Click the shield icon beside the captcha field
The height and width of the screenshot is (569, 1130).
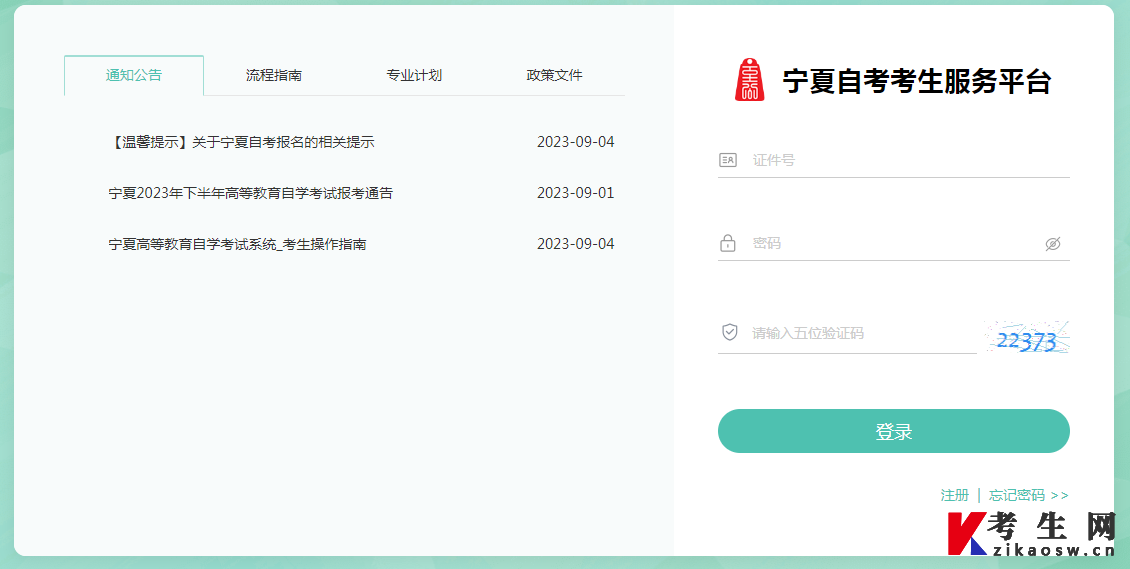(x=729, y=332)
